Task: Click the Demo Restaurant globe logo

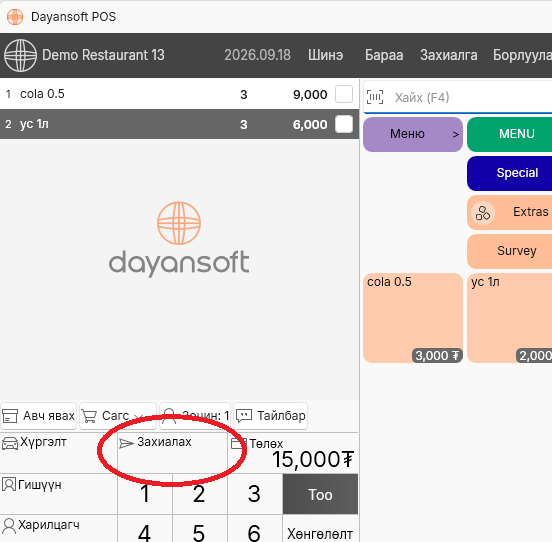Action: click(20, 55)
